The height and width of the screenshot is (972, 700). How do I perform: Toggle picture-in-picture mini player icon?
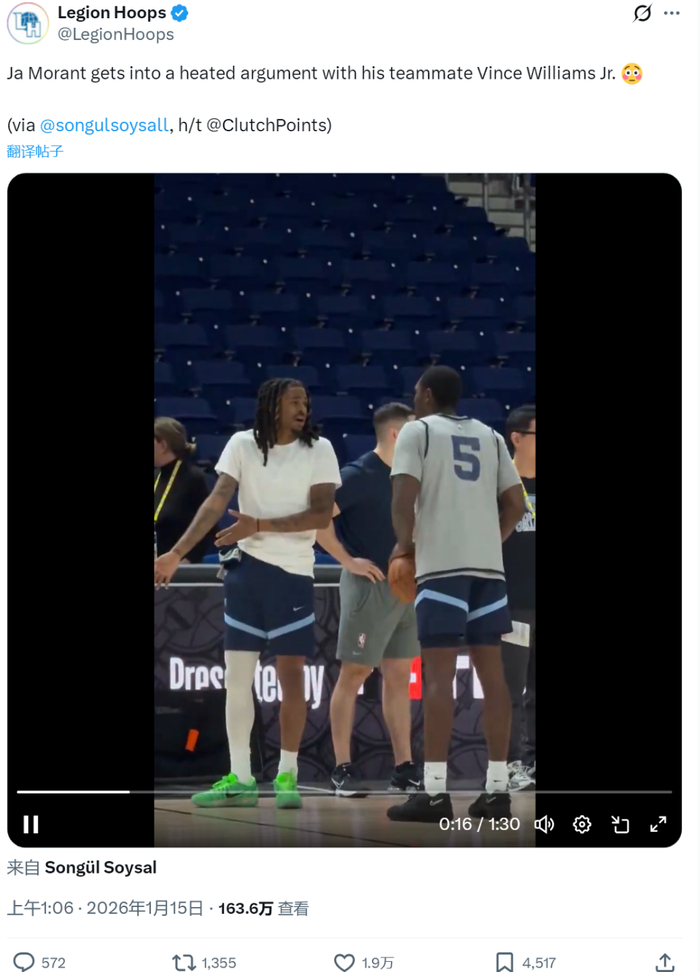click(x=620, y=824)
